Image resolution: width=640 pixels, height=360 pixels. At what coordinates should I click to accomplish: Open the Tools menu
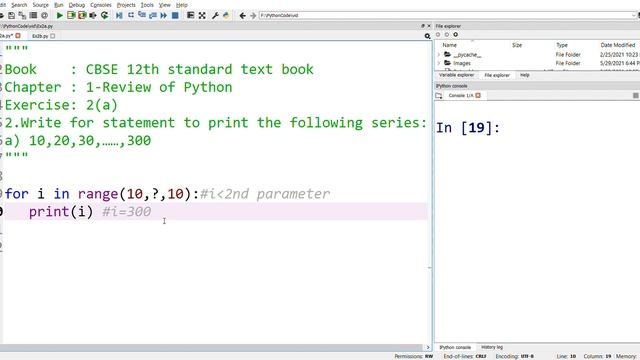(x=147, y=5)
